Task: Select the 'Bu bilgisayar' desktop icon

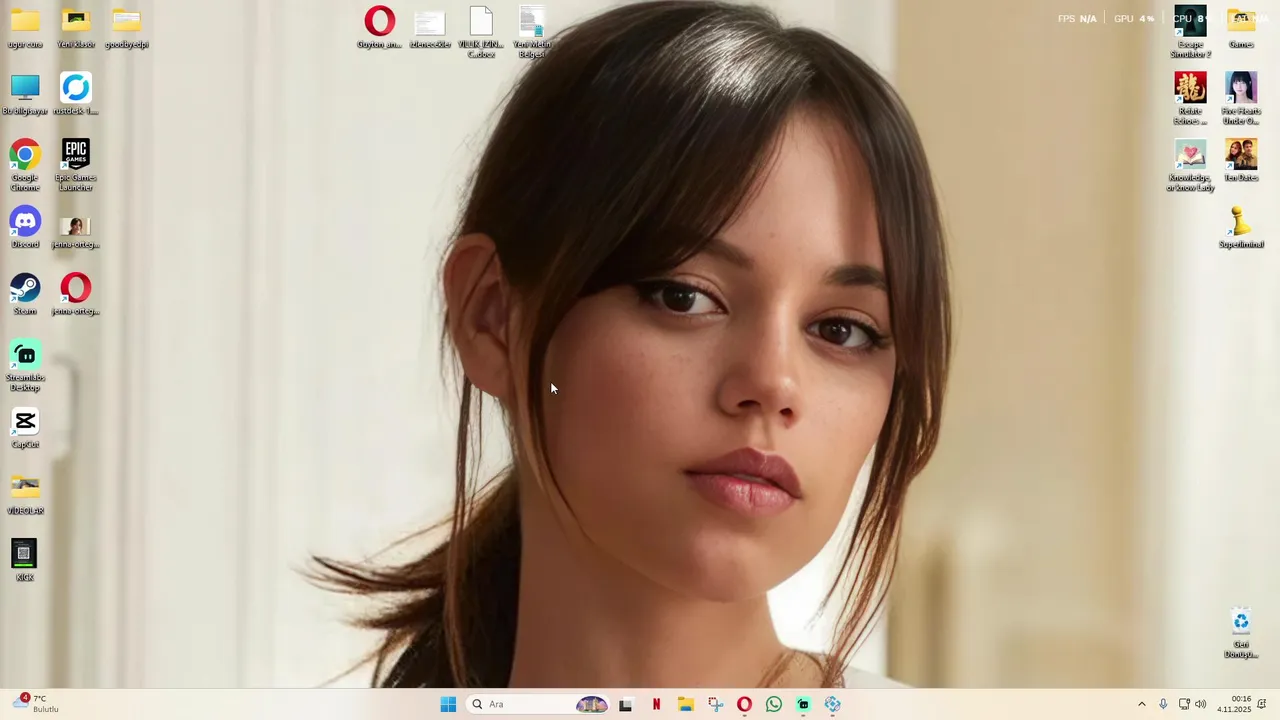Action: [25, 94]
